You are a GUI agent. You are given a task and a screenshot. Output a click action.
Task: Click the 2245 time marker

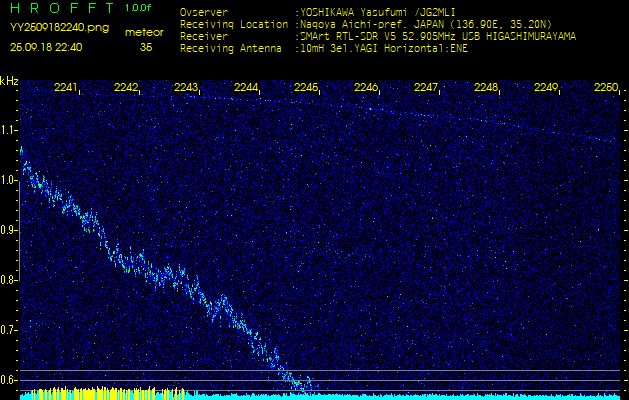point(306,88)
